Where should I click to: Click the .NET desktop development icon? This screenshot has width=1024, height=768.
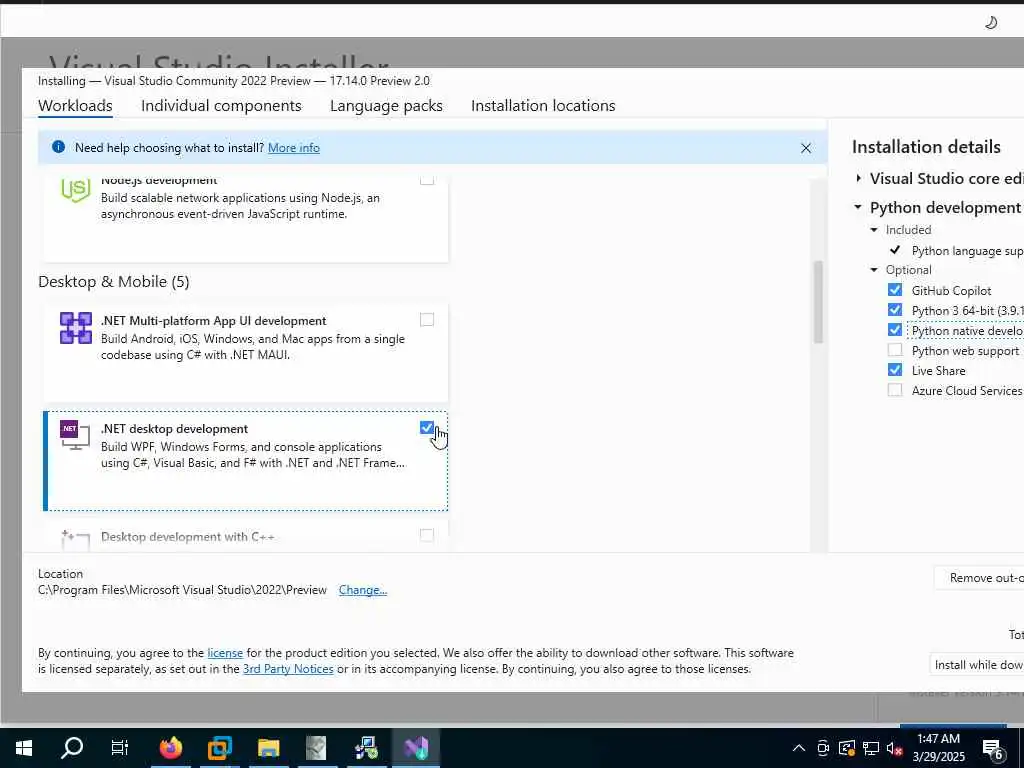tap(74, 435)
